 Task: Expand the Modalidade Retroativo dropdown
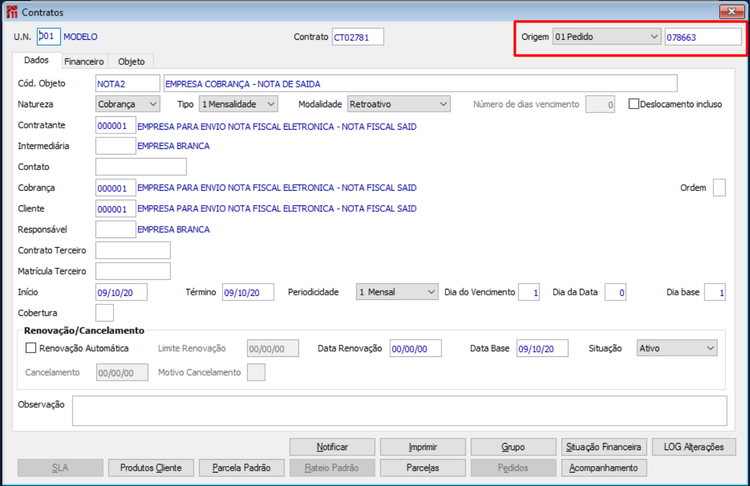pos(398,104)
